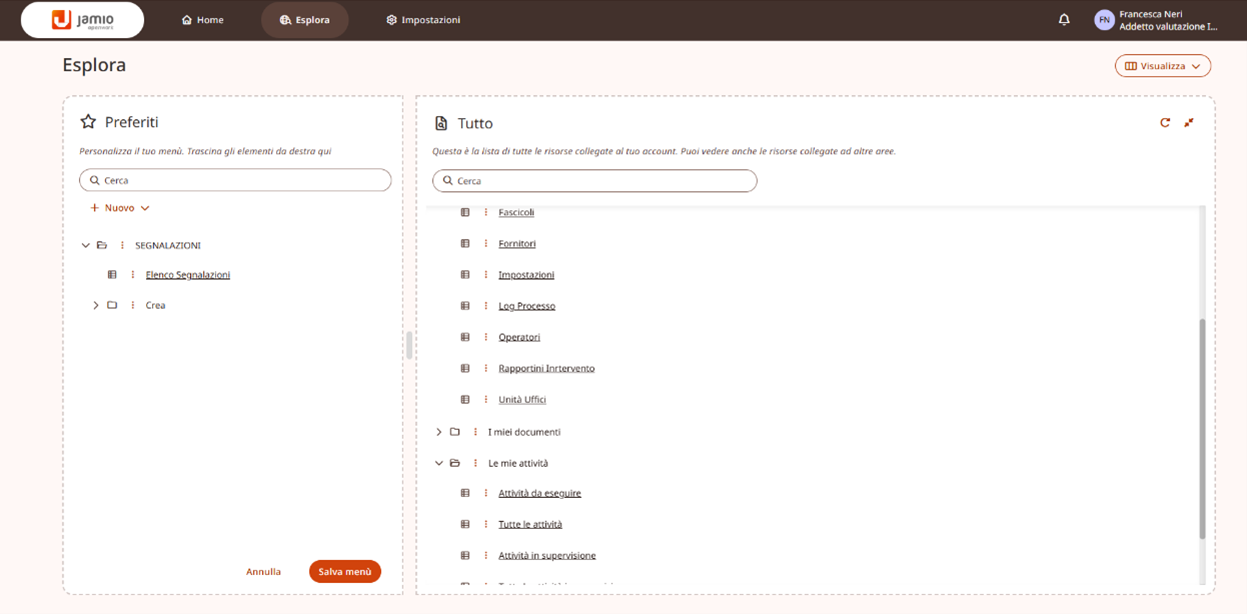Open the Fornitori link
The width and height of the screenshot is (1247, 614).
click(517, 243)
